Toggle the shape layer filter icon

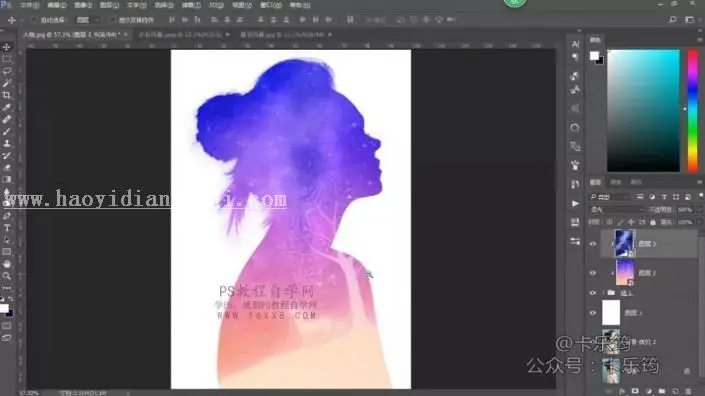pyautogui.click(x=676, y=197)
